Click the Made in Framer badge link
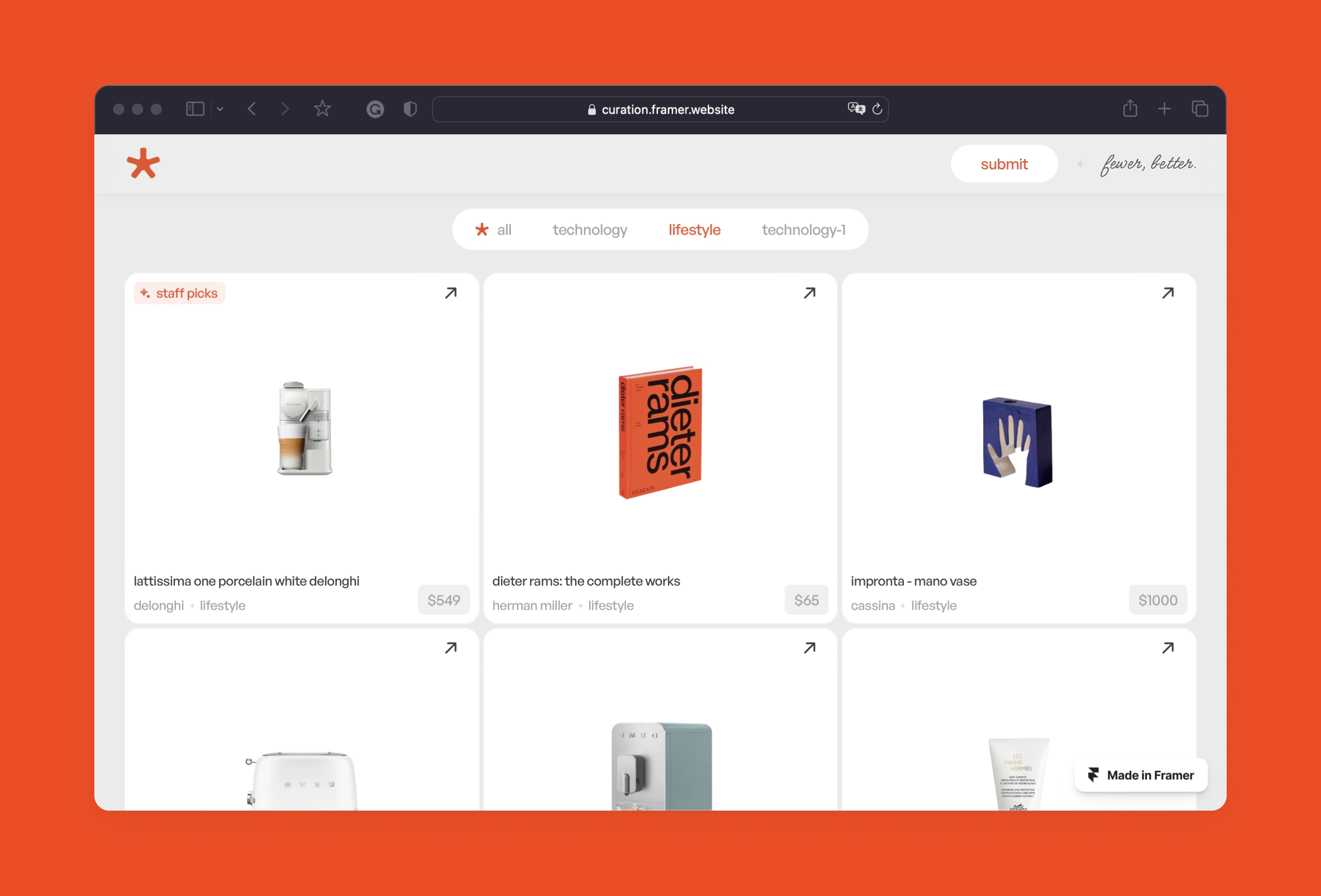The image size is (1321, 896). pyautogui.click(x=1140, y=775)
